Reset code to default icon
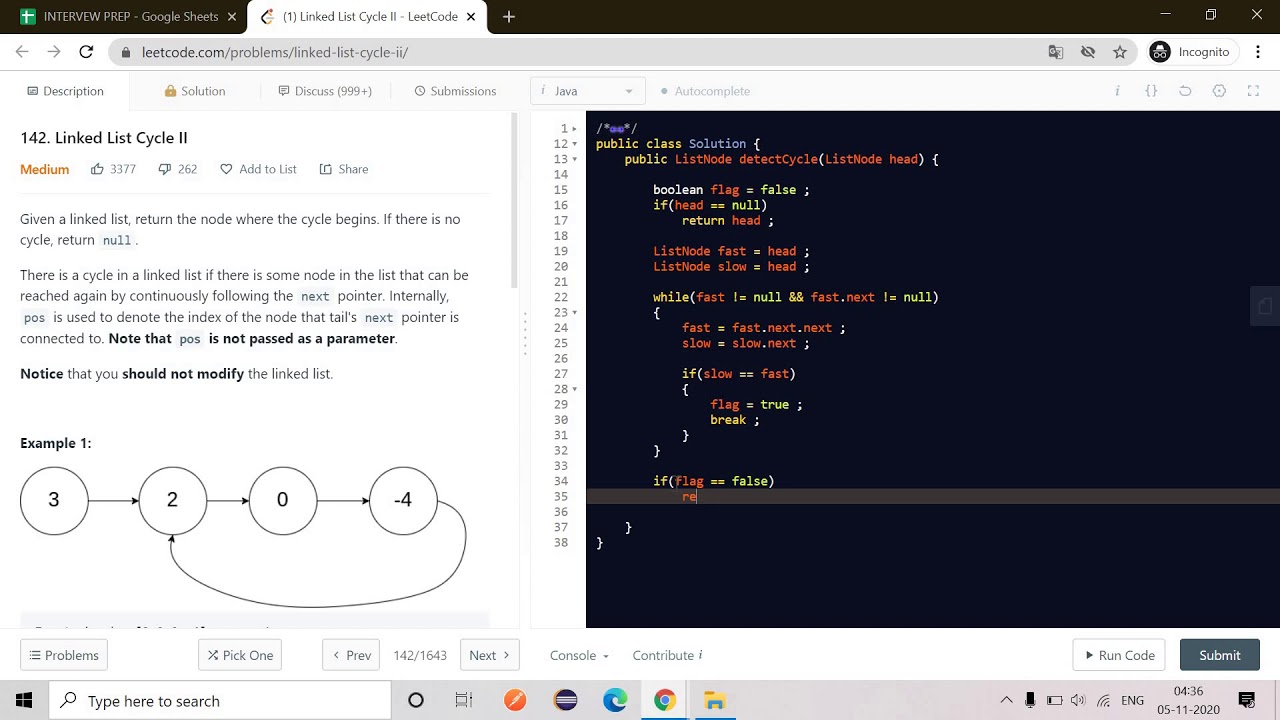The image size is (1280, 720). pyautogui.click(x=1185, y=91)
